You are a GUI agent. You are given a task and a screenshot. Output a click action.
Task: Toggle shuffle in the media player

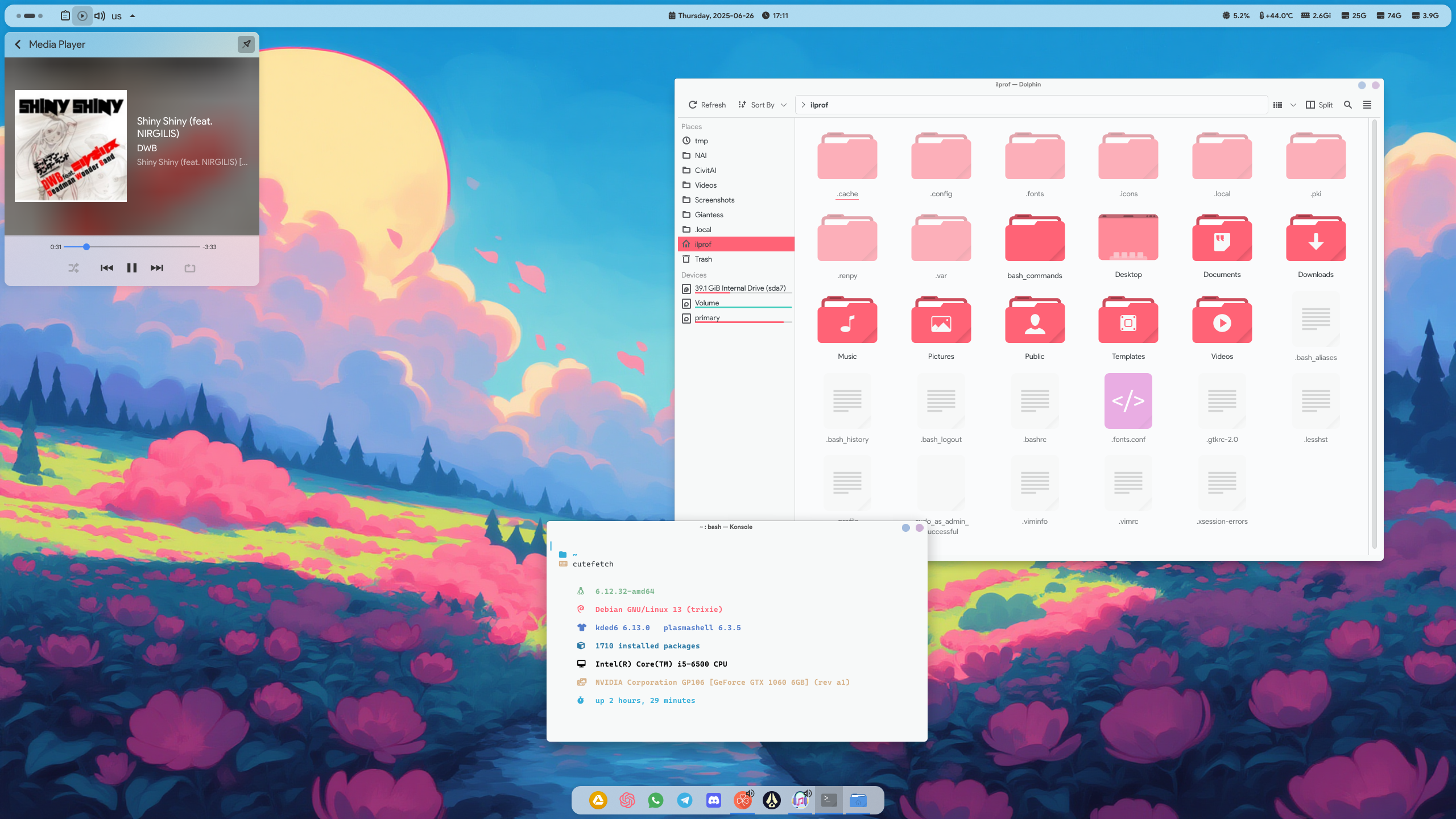(74, 268)
